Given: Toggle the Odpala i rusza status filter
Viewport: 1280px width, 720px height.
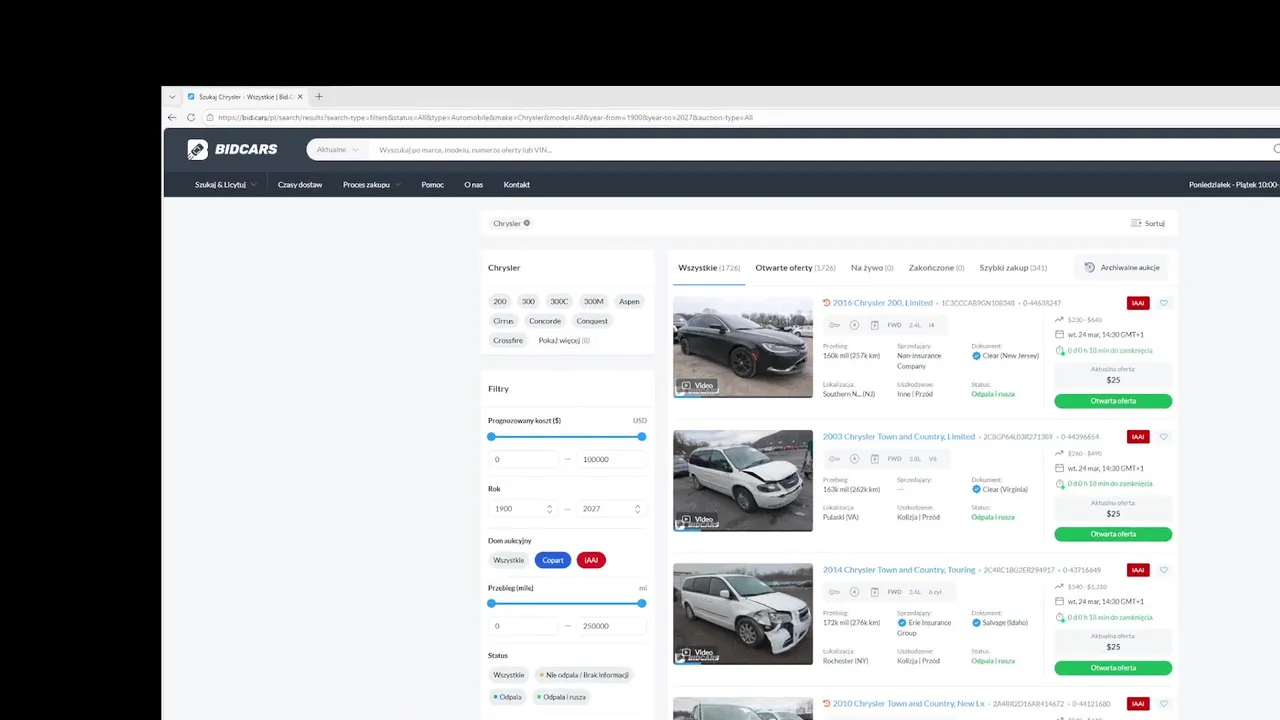Looking at the screenshot, I should (562, 697).
